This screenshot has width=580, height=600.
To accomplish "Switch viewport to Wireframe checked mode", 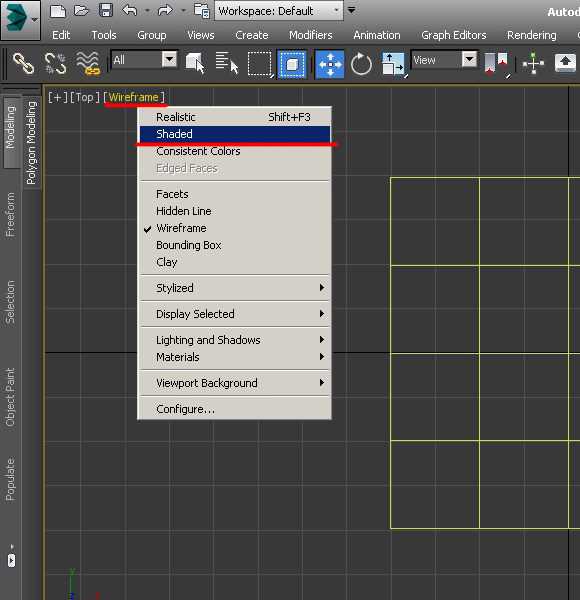I will 181,228.
